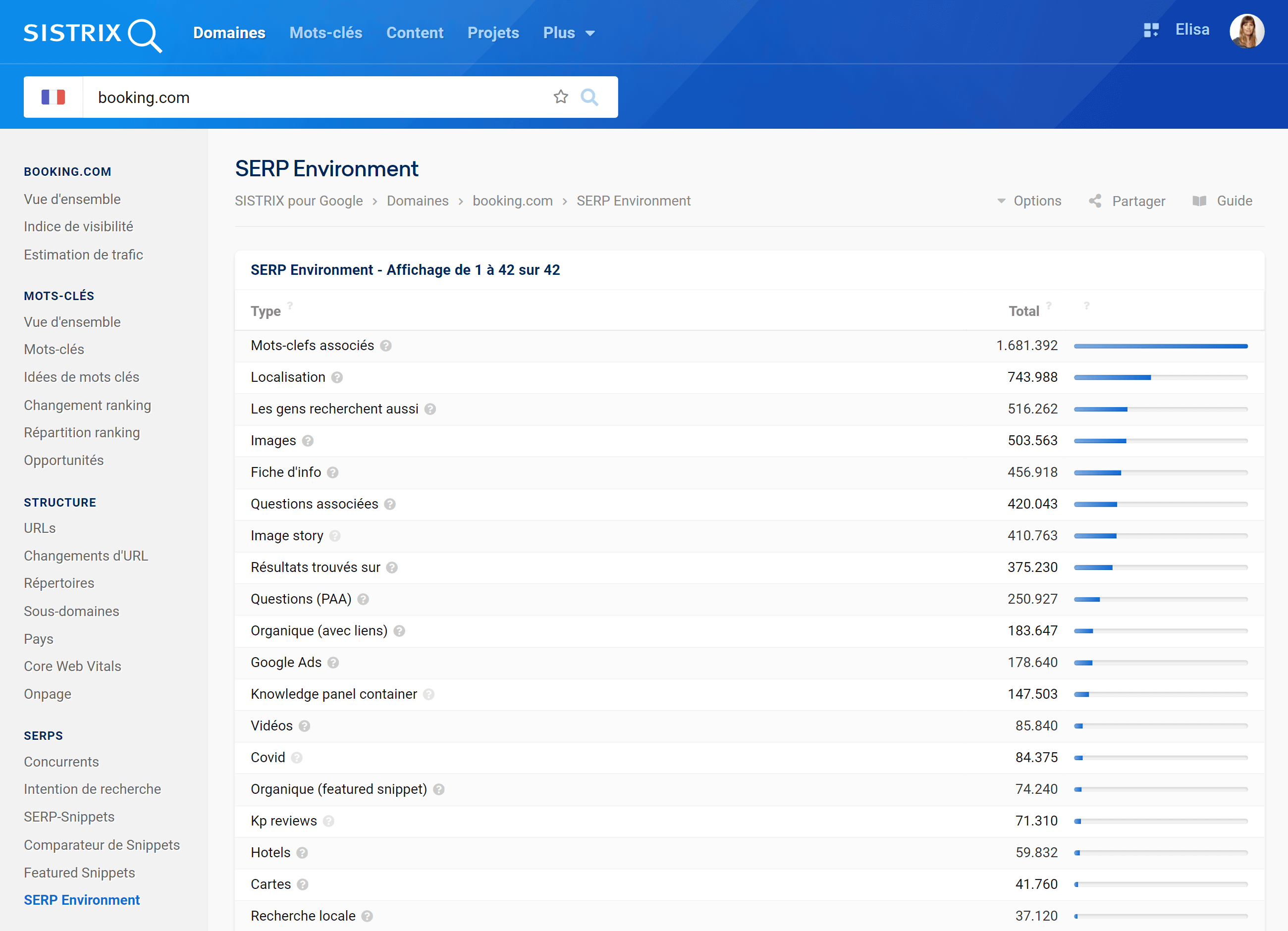This screenshot has width=1288, height=931.
Task: Open Changement ranking in sidebar
Action: pos(88,405)
